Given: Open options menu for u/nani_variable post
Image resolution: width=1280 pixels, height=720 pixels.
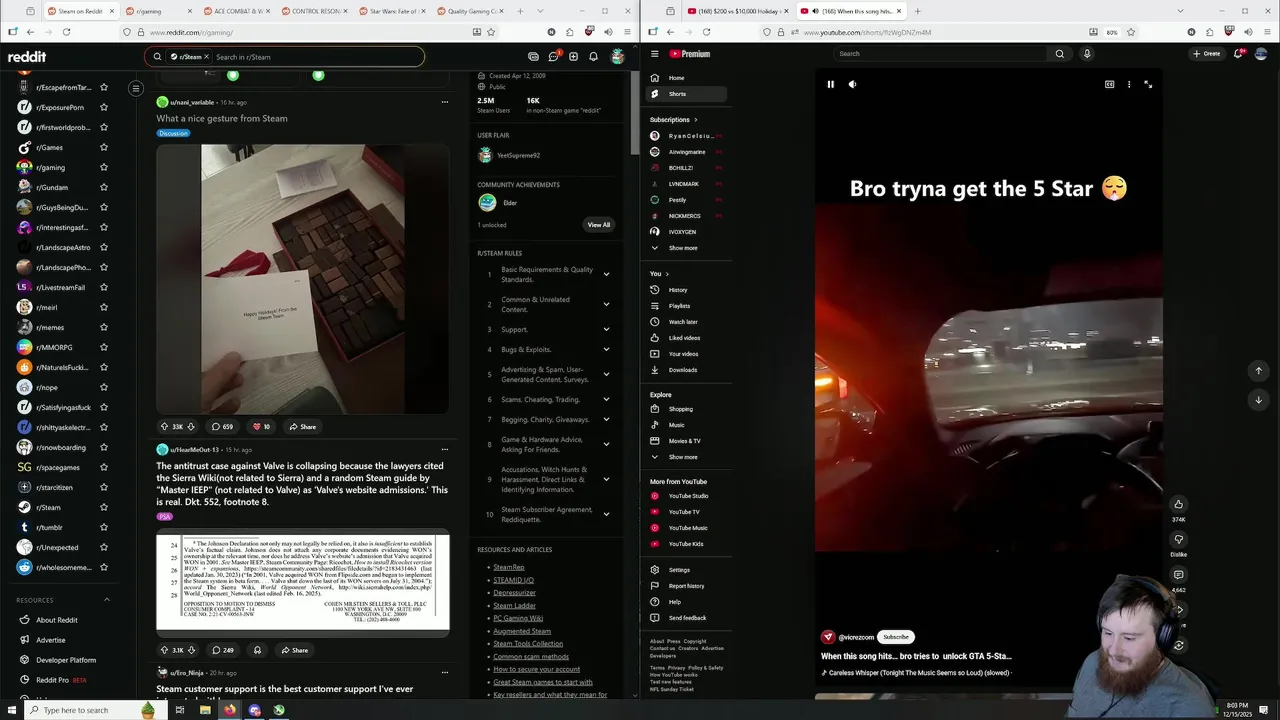Looking at the screenshot, I should 445,102.
